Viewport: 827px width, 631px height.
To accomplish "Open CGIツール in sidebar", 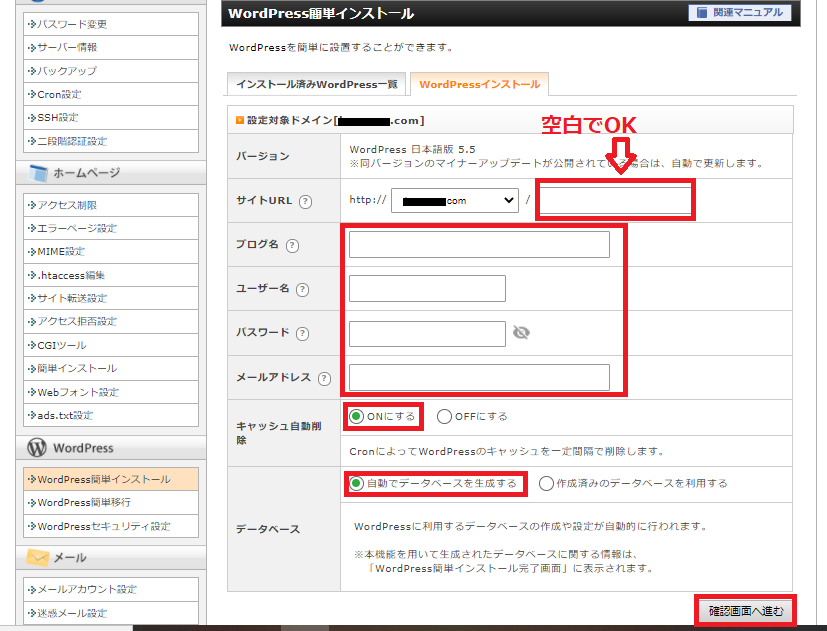I will [111, 346].
